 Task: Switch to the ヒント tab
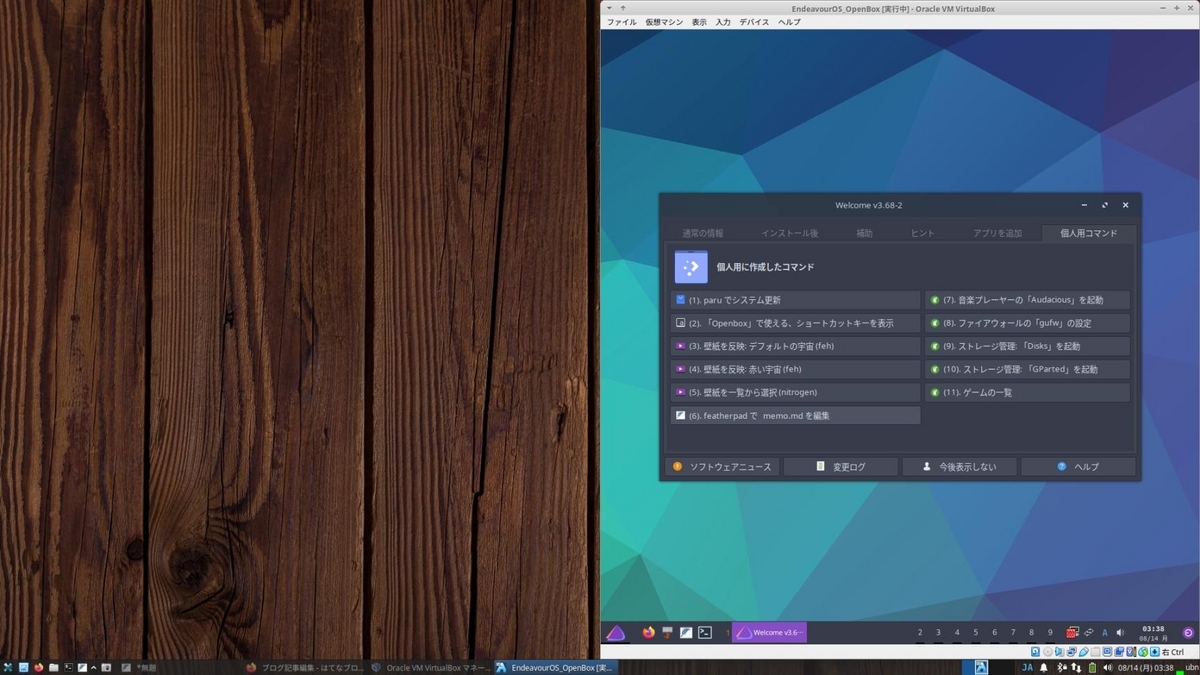point(922,233)
